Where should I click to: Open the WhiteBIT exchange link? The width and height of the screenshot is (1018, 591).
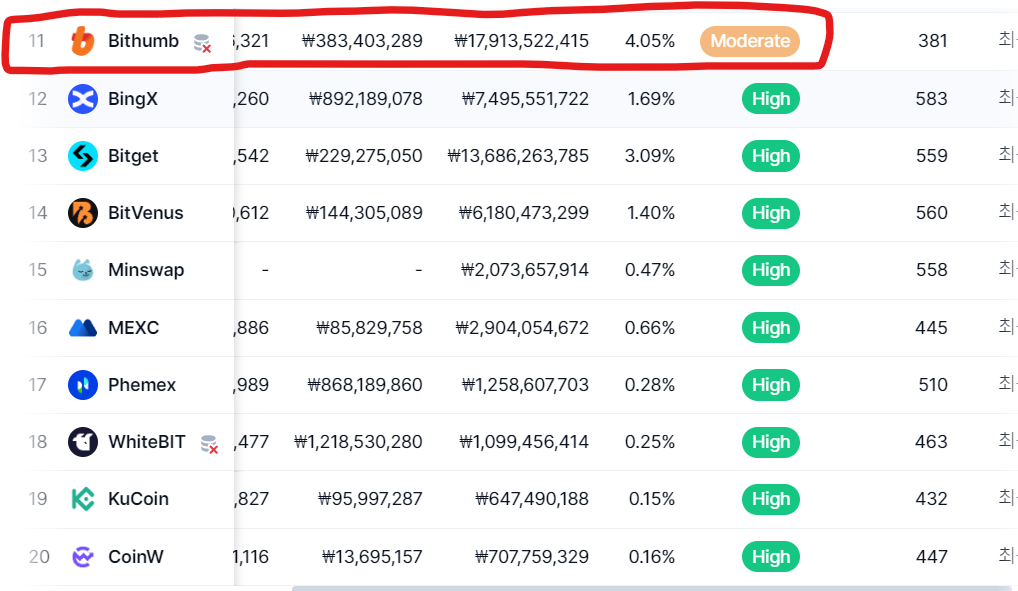[147, 442]
